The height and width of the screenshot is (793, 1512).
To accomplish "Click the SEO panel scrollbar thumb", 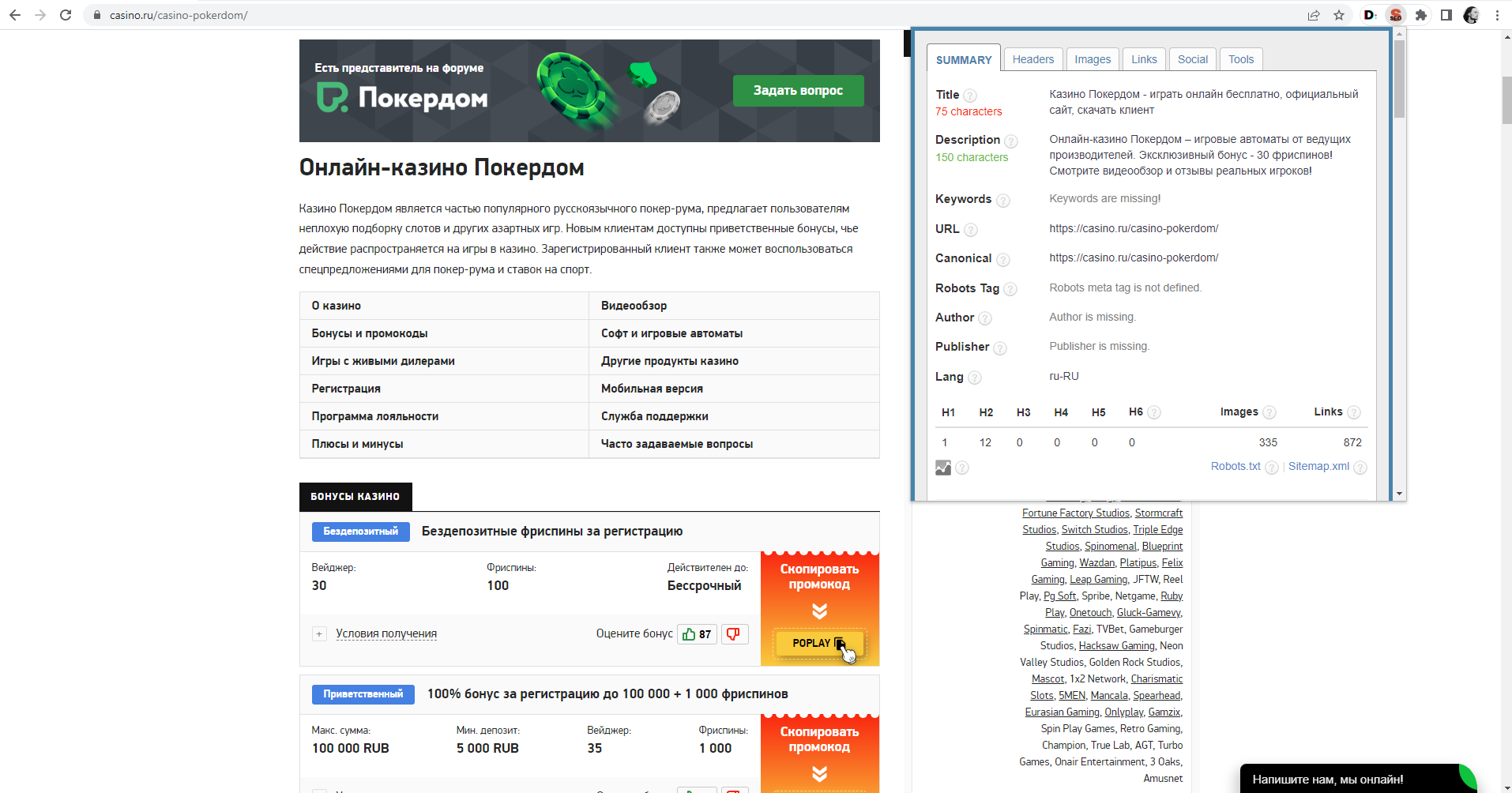I will point(1399,79).
